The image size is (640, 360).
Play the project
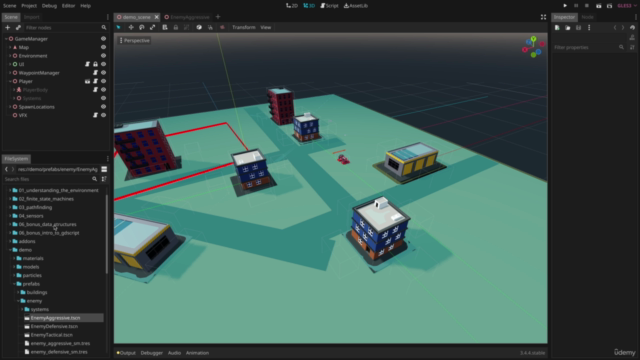[x=565, y=6]
